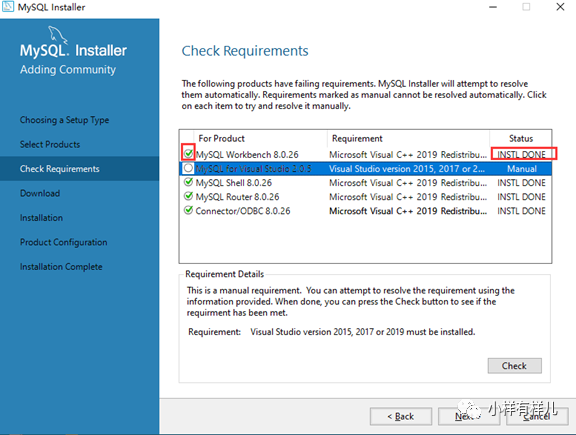
Task: Sort by the Status column header
Action: tap(521, 139)
